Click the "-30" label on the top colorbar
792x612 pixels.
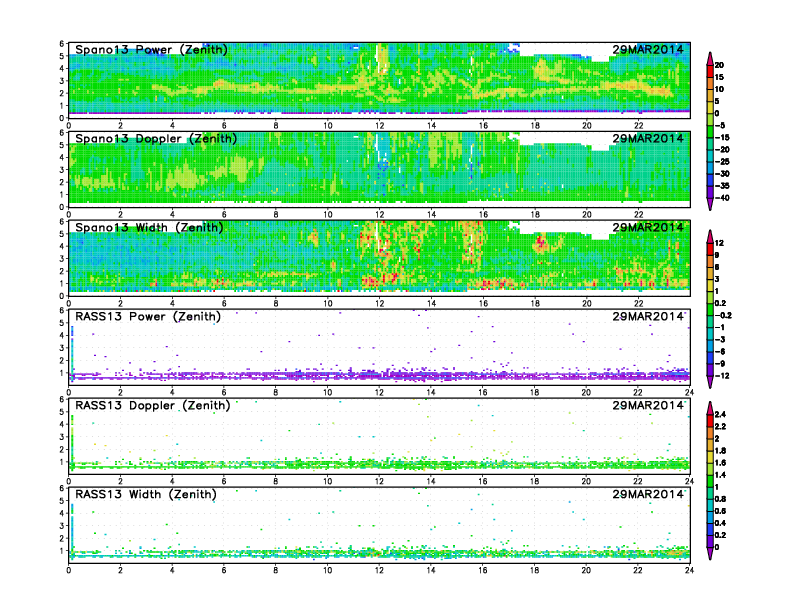[722, 174]
